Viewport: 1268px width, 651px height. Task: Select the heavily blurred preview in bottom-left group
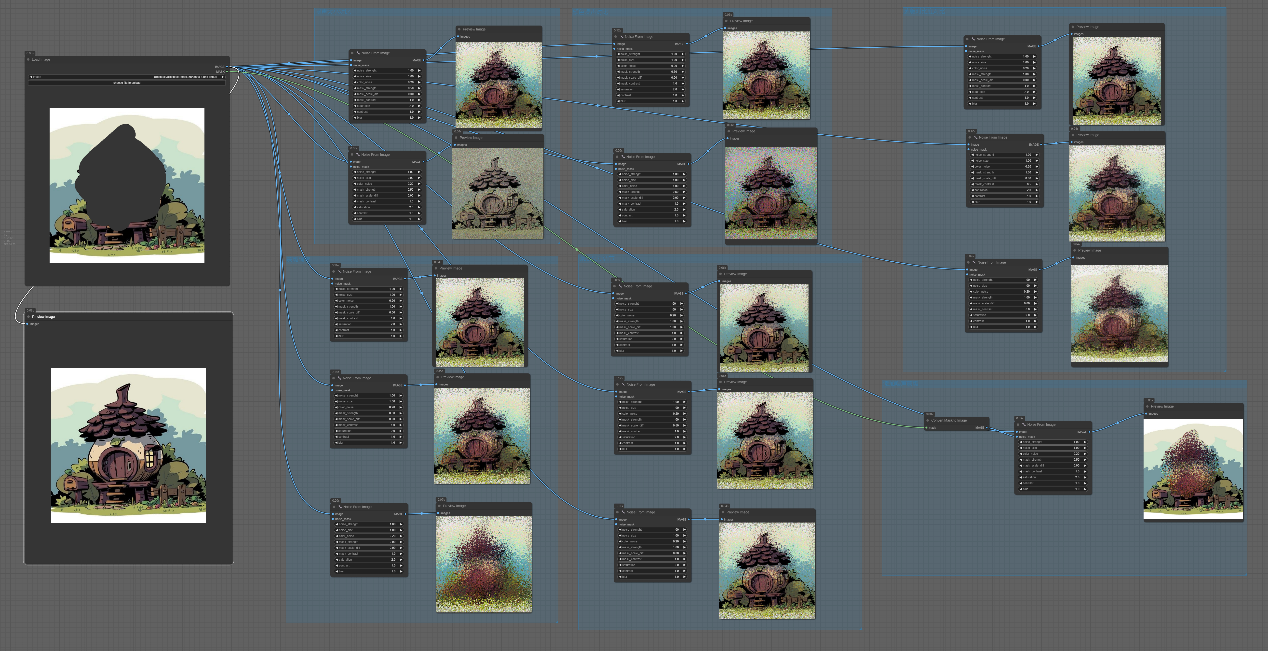[x=483, y=557]
